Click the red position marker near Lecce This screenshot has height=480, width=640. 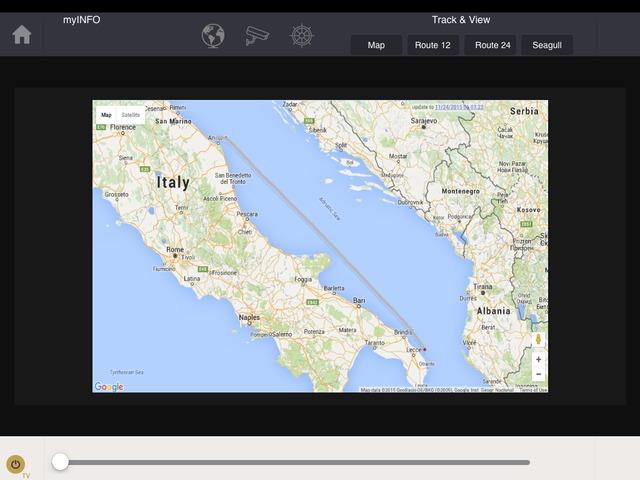pos(424,349)
